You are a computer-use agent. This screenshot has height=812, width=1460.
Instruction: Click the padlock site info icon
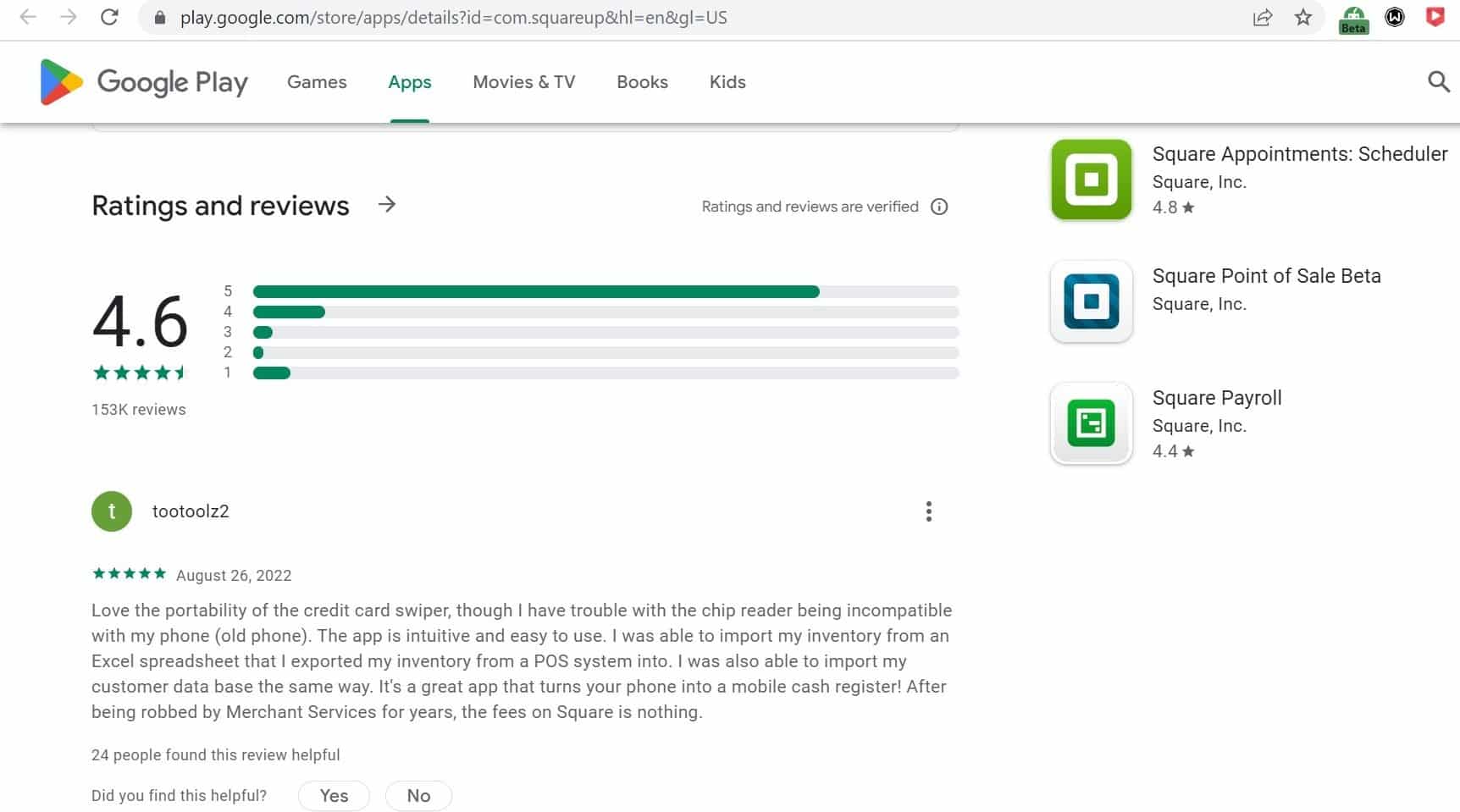click(159, 18)
